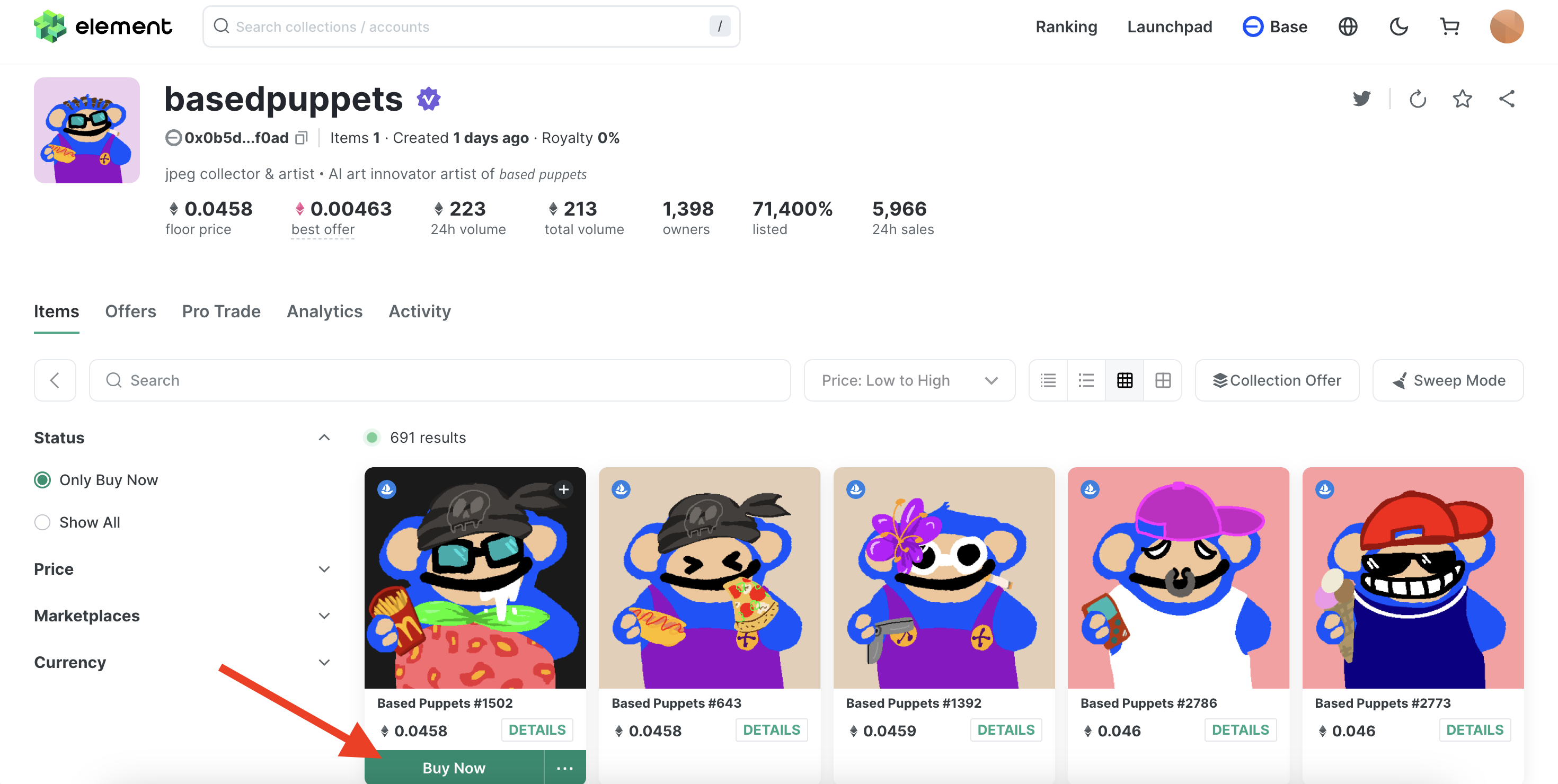Click the language globe icon
The image size is (1558, 784).
pyautogui.click(x=1348, y=26)
